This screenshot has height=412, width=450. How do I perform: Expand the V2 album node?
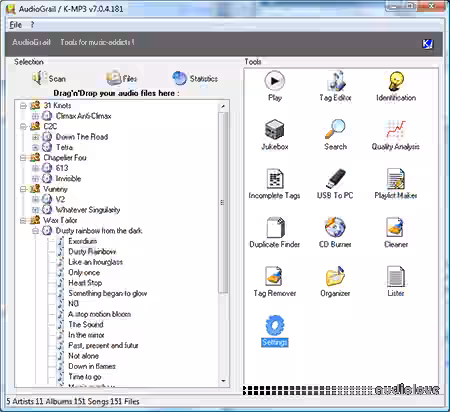(35, 199)
